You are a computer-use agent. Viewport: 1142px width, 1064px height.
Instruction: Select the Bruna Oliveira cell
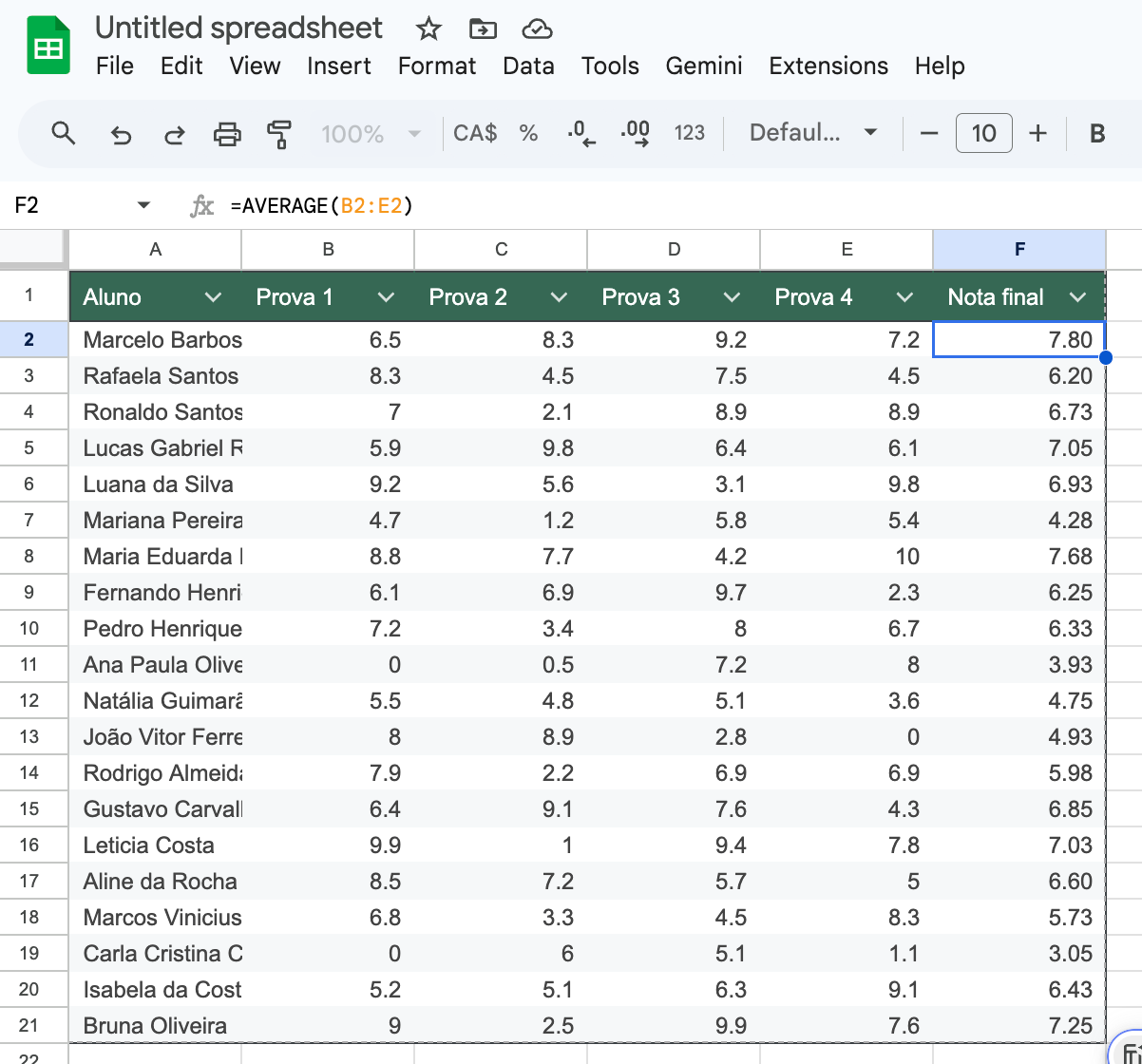[156, 1026]
